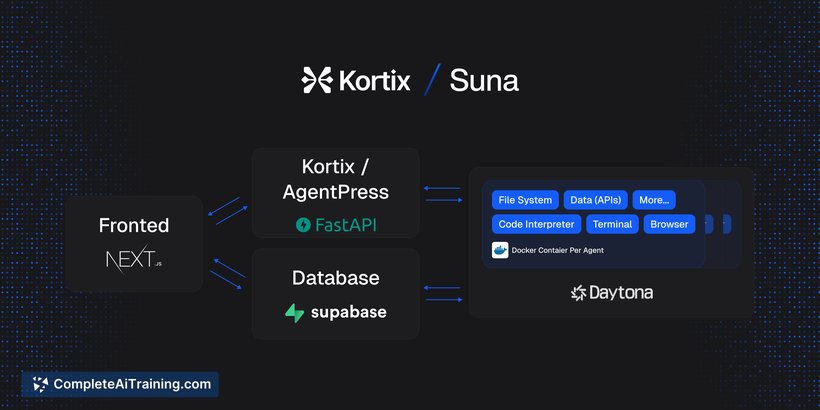The width and height of the screenshot is (820, 410).
Task: Click the Daytona wordmark
Action: pyautogui.click(x=621, y=293)
